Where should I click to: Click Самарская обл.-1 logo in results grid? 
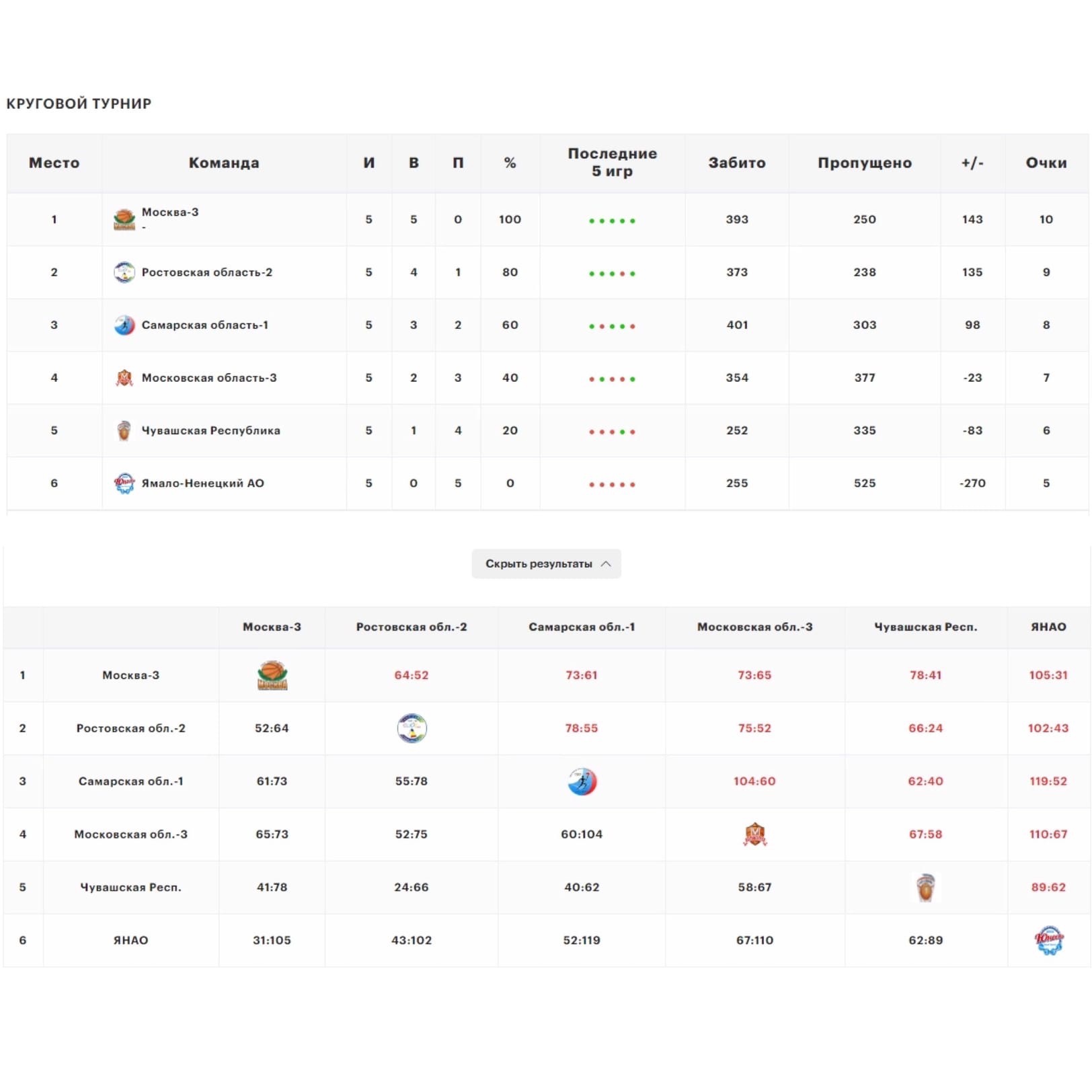pyautogui.click(x=582, y=781)
